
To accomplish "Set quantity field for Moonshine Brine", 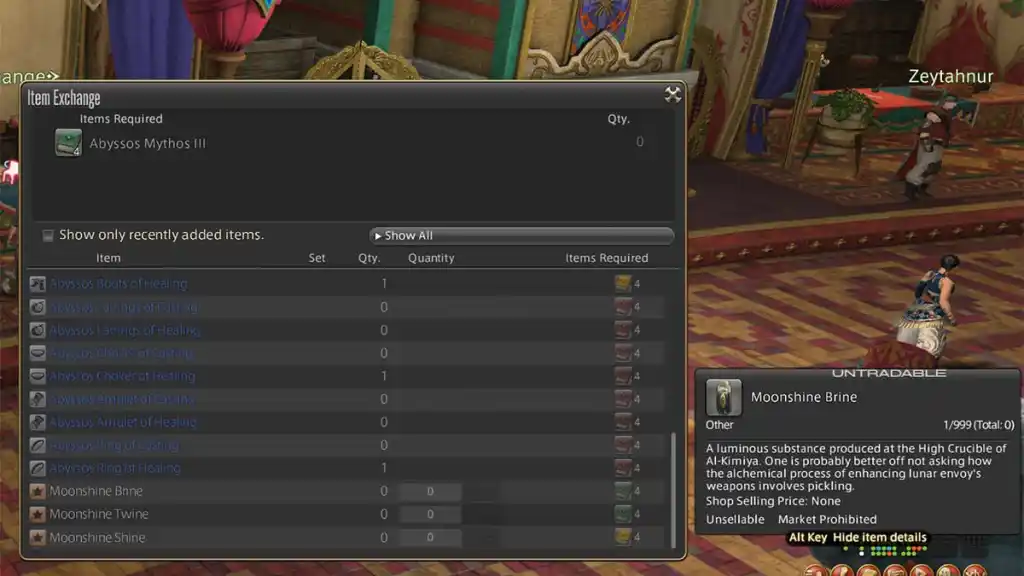I will coord(430,491).
